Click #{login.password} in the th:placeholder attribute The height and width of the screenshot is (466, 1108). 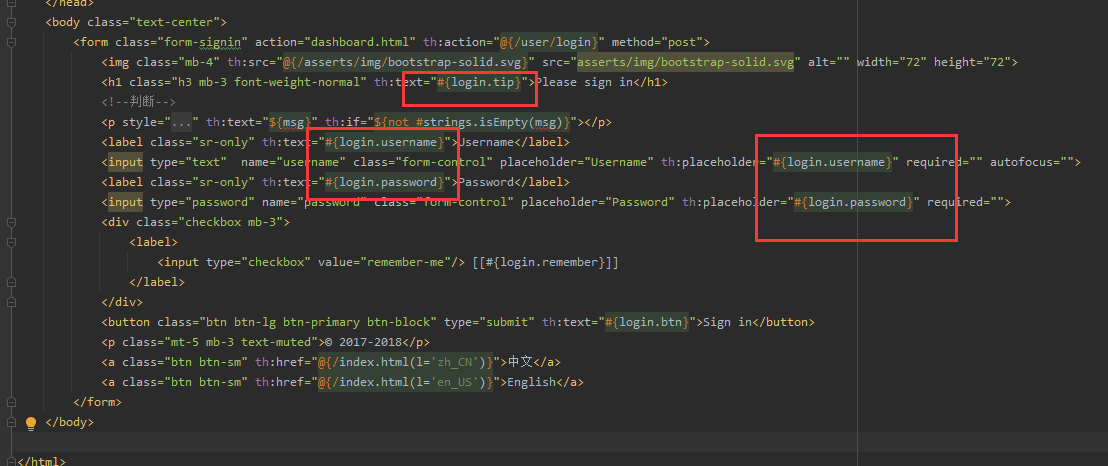click(x=853, y=202)
